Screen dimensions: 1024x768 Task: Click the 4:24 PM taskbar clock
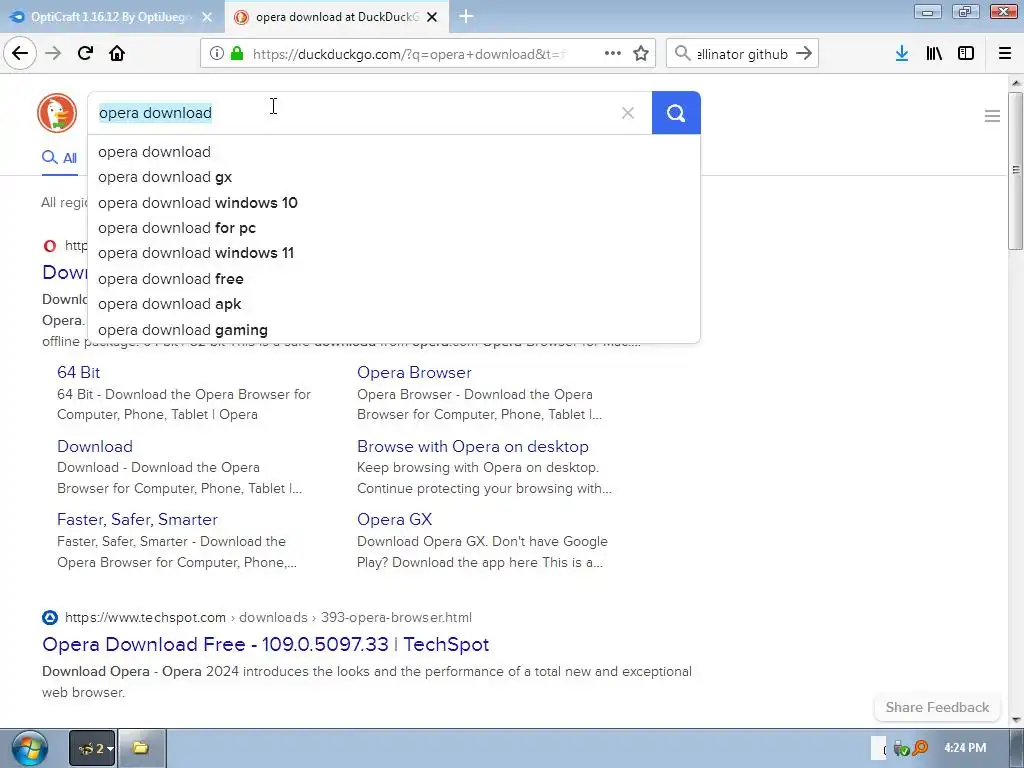965,748
